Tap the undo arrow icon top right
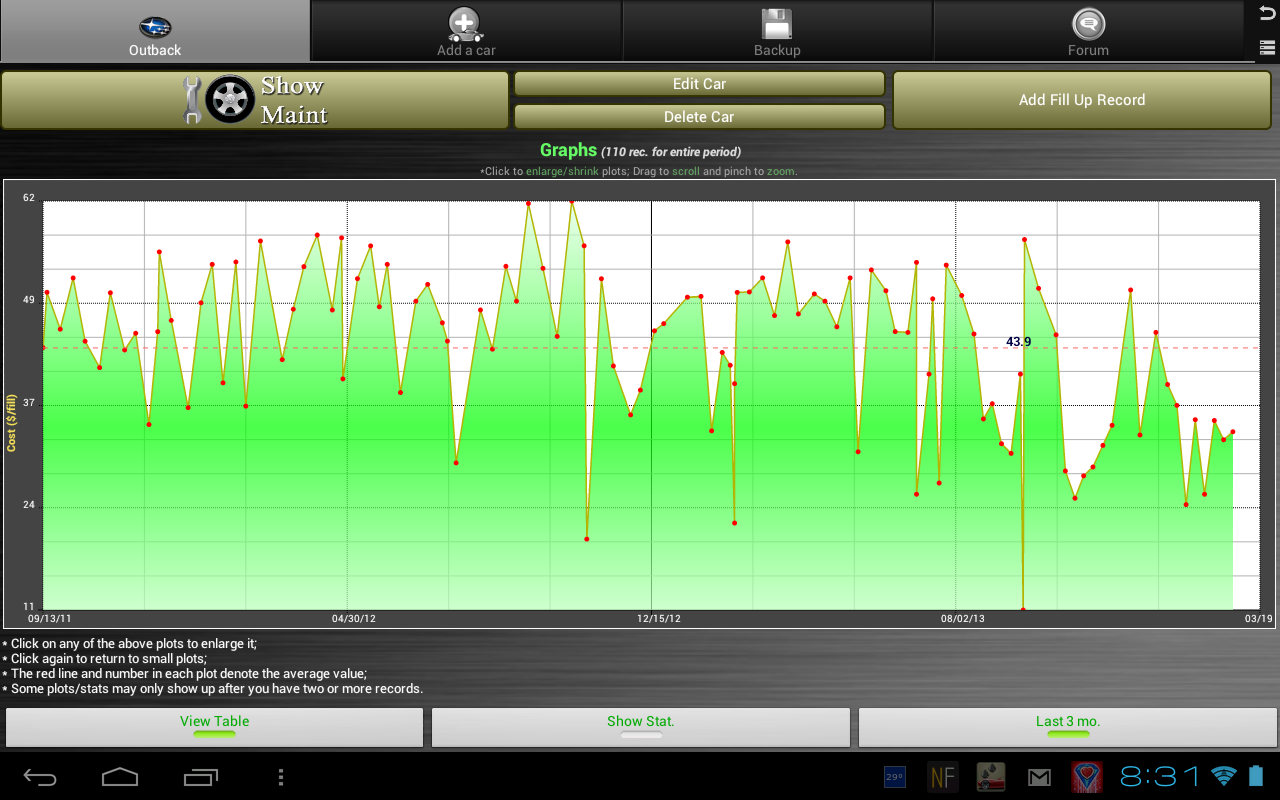This screenshot has width=1280, height=800. coord(1266,14)
